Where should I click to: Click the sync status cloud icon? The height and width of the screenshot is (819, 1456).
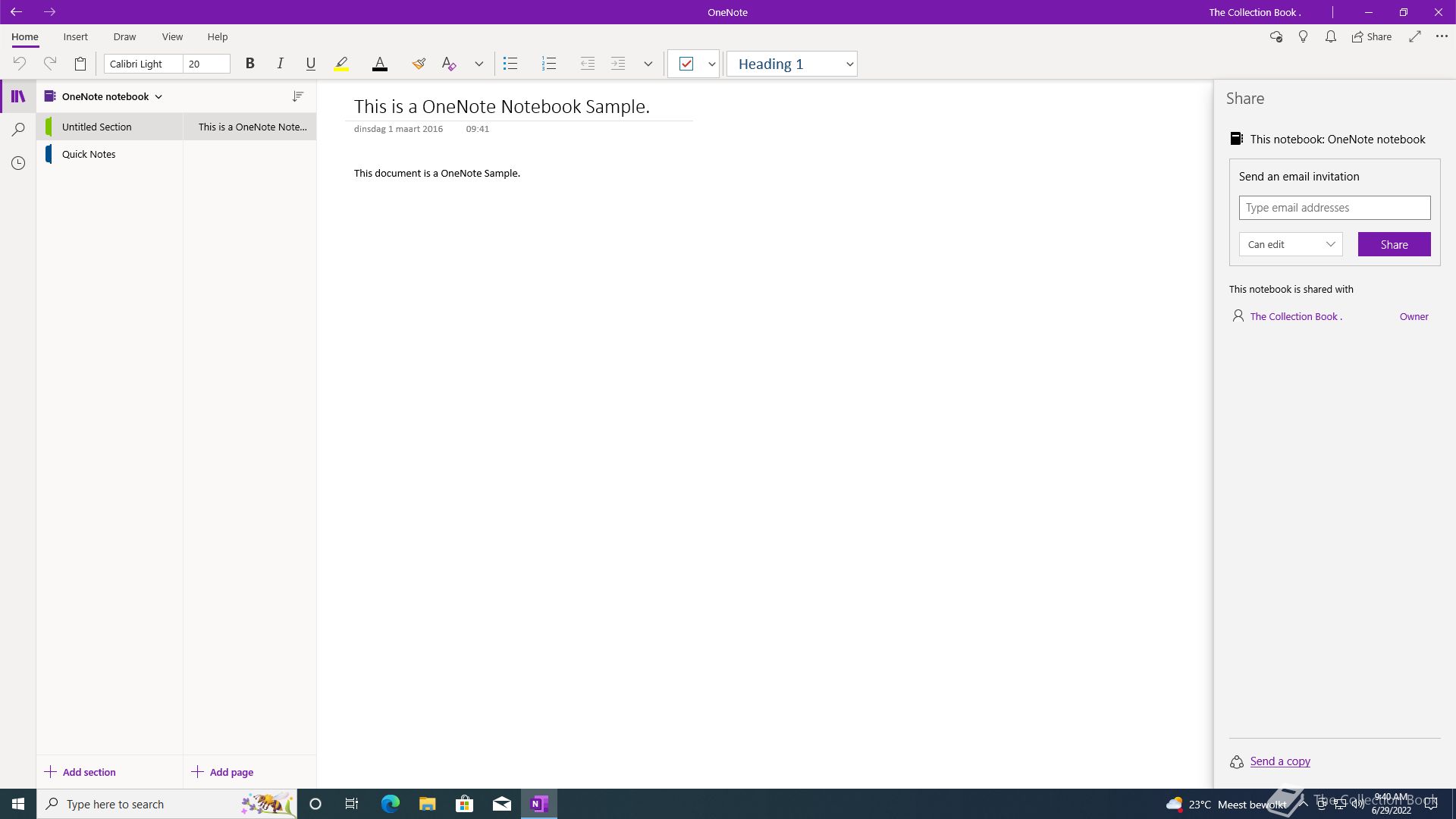(1276, 36)
